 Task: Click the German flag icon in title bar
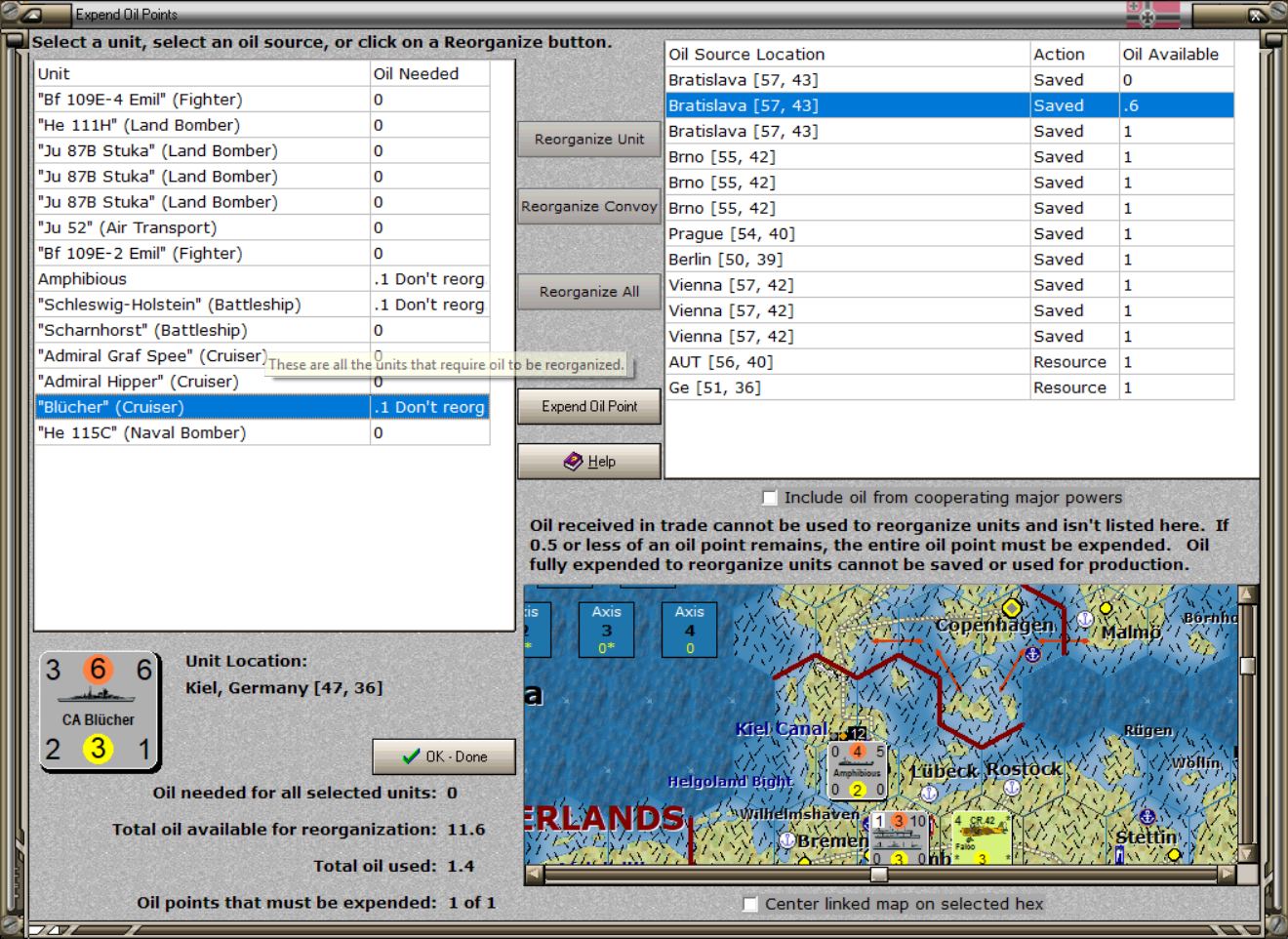(1153, 15)
